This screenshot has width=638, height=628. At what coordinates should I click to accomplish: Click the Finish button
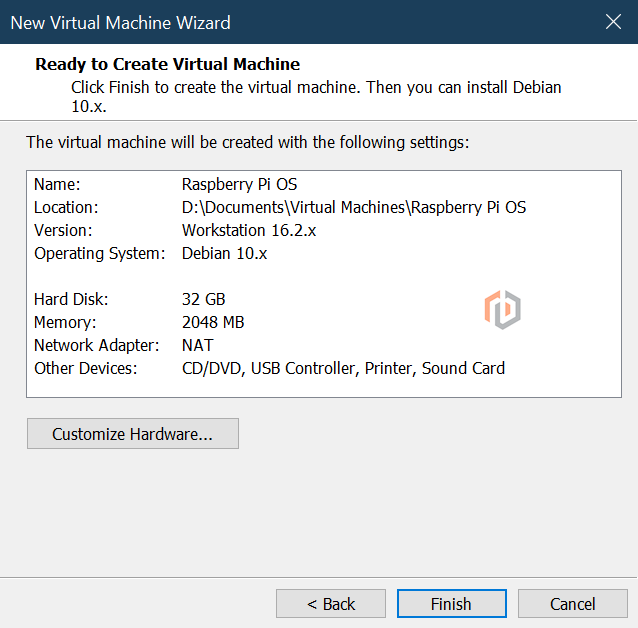[x=452, y=603]
